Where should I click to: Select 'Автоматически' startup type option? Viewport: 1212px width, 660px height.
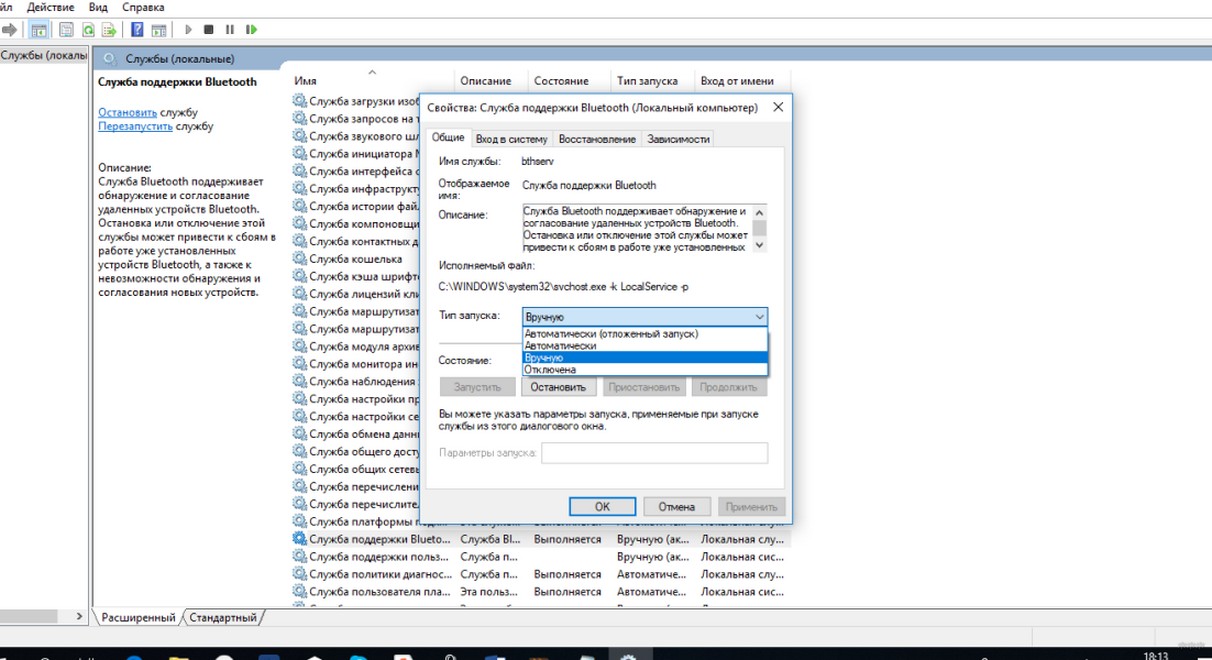pyautogui.click(x=560, y=346)
